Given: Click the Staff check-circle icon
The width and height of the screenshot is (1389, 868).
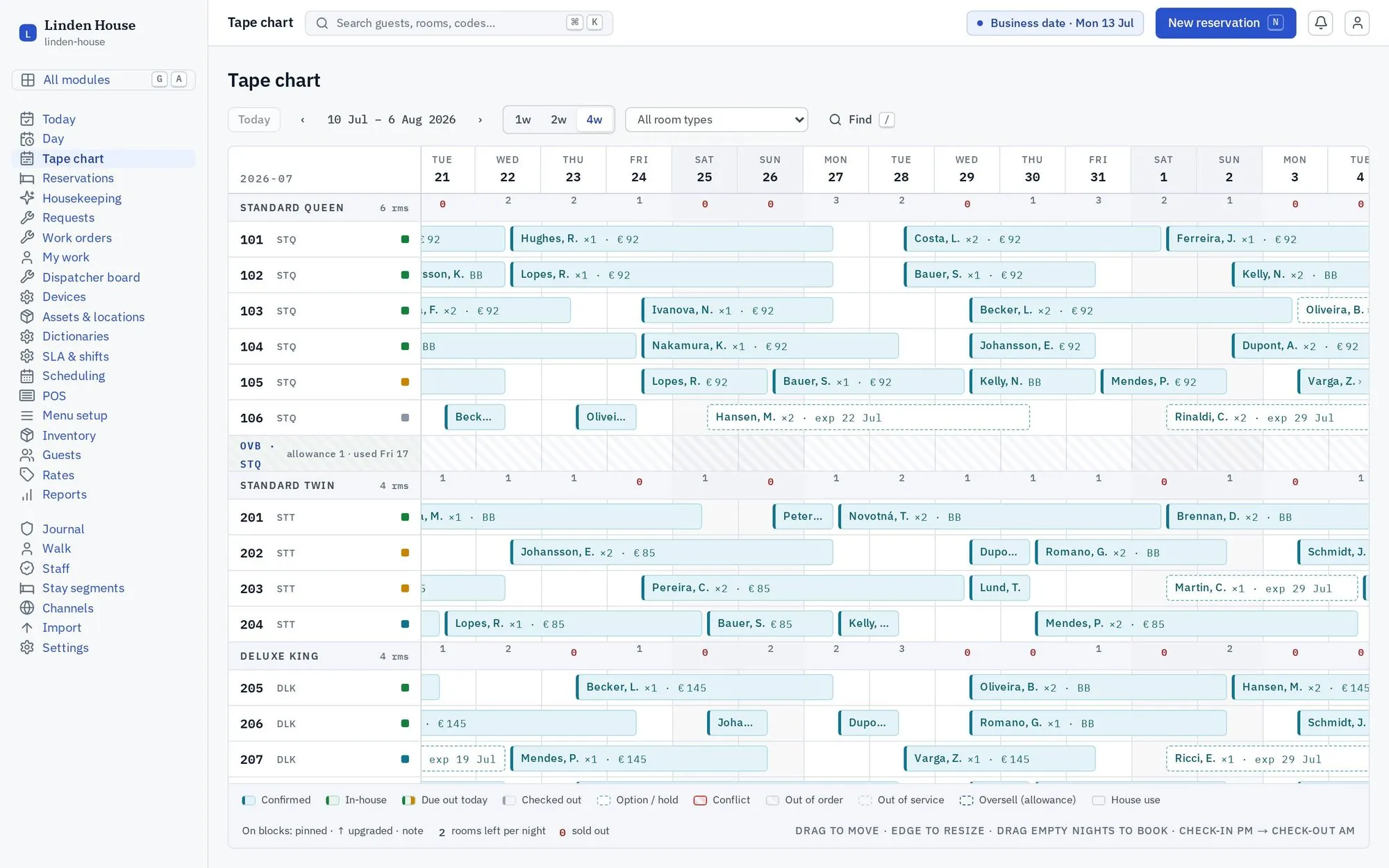Looking at the screenshot, I should (27, 569).
